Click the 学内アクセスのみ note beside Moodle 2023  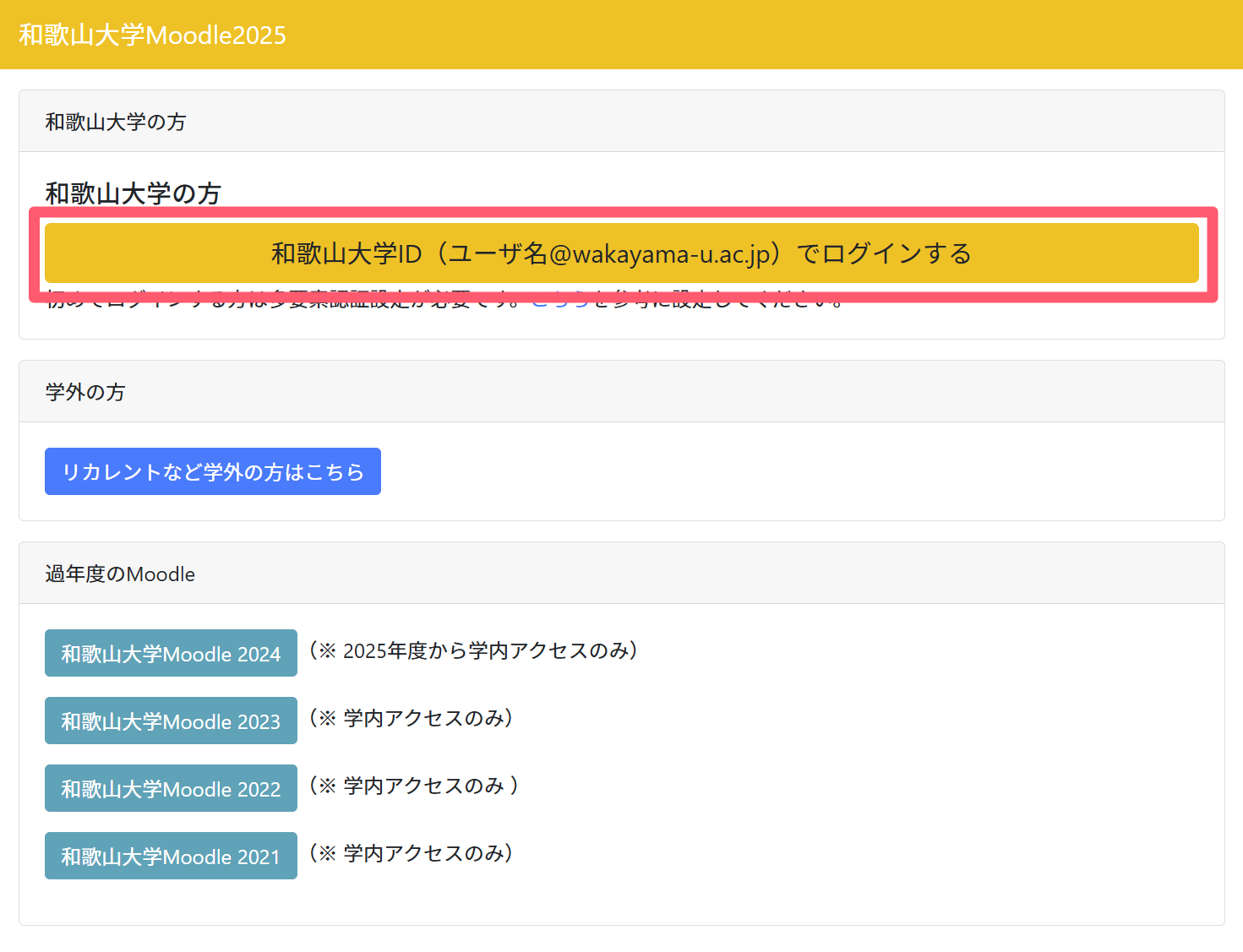click(412, 718)
